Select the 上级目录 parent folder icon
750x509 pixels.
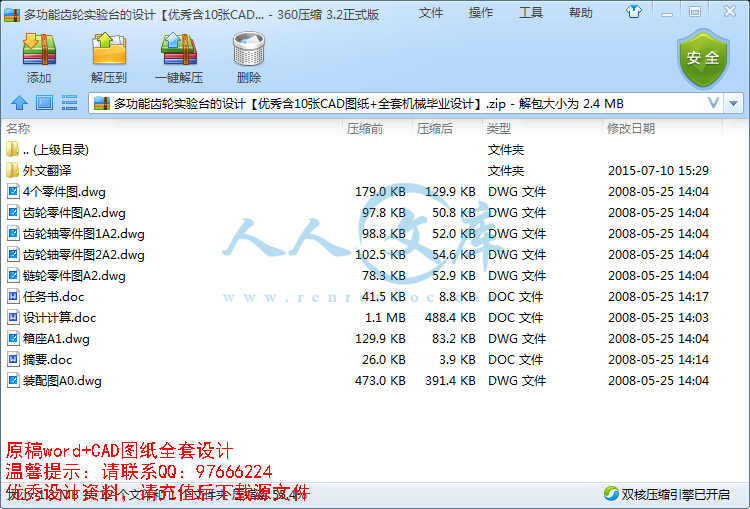12,149
